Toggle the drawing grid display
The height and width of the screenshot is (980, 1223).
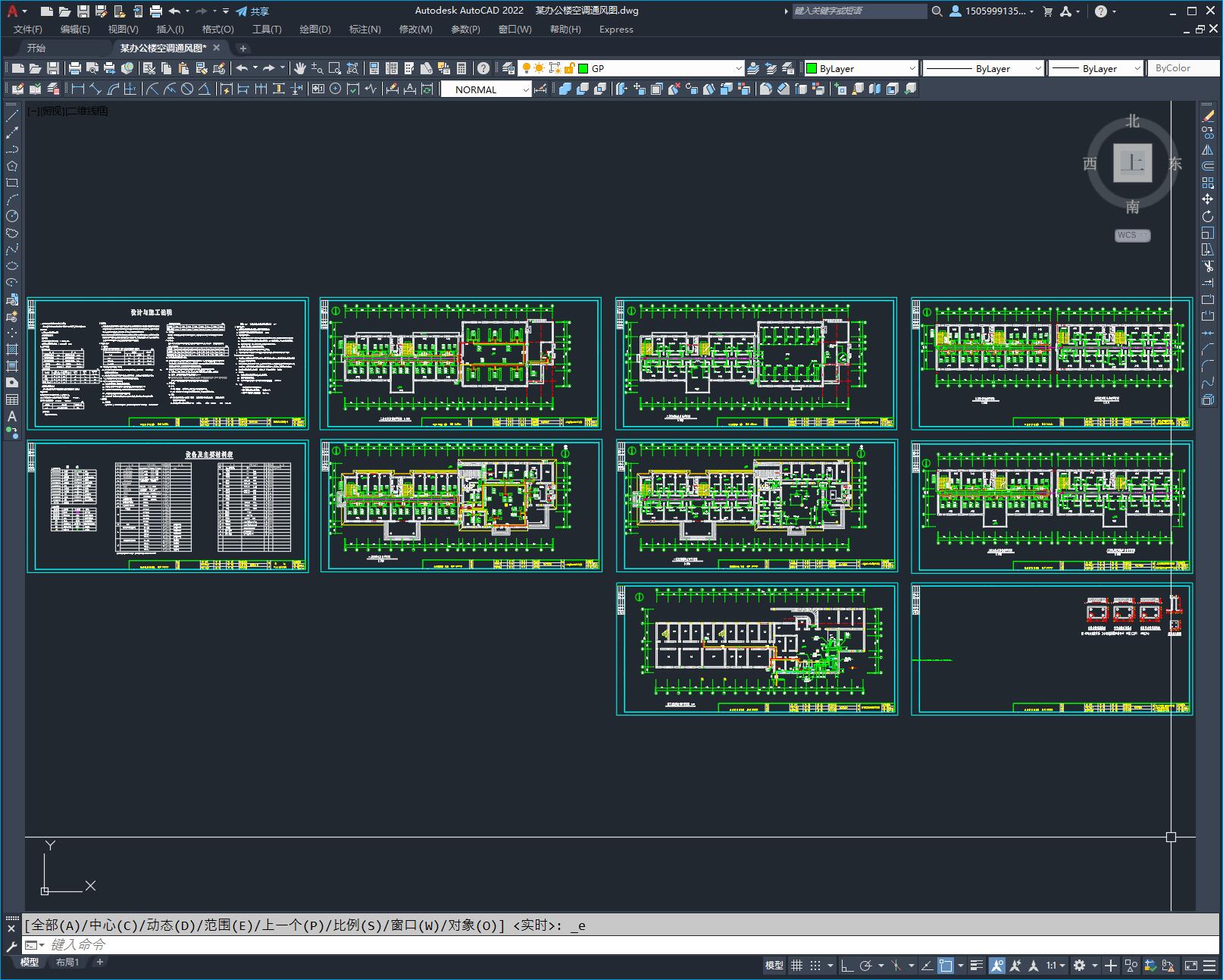(x=796, y=966)
